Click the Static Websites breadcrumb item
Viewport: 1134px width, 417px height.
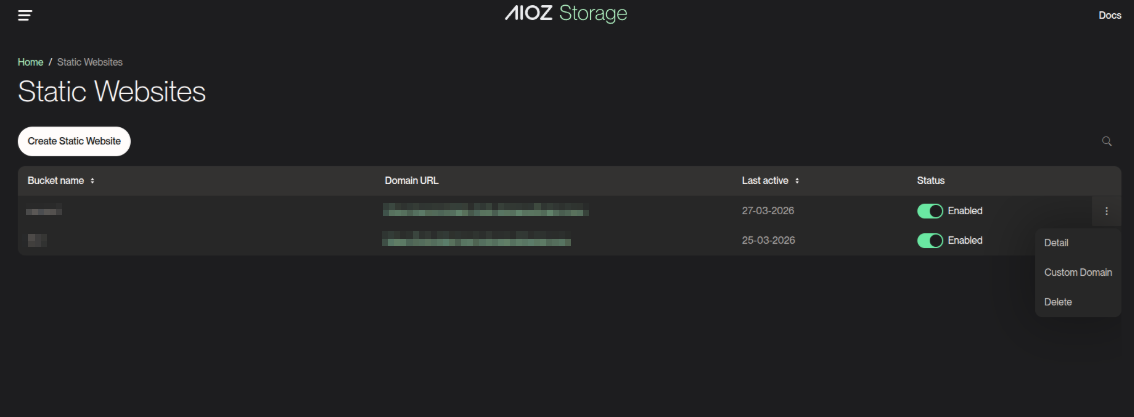90,62
